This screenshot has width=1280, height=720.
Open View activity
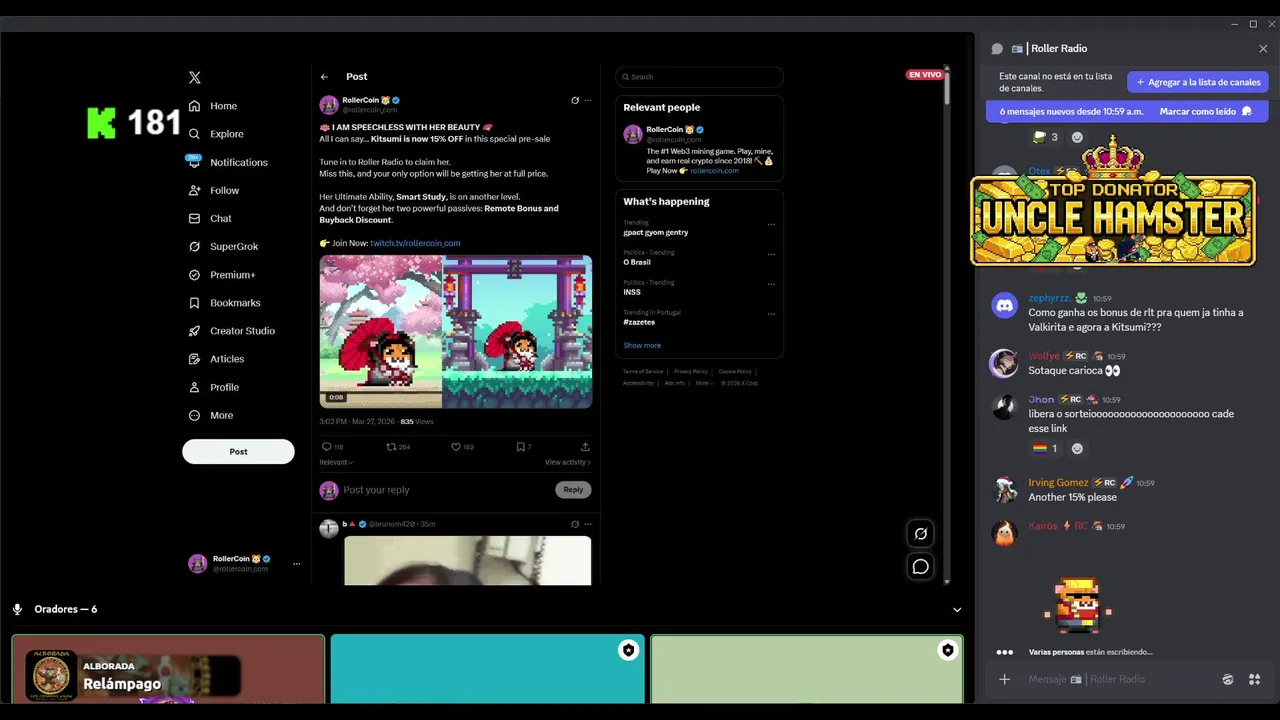coord(568,462)
